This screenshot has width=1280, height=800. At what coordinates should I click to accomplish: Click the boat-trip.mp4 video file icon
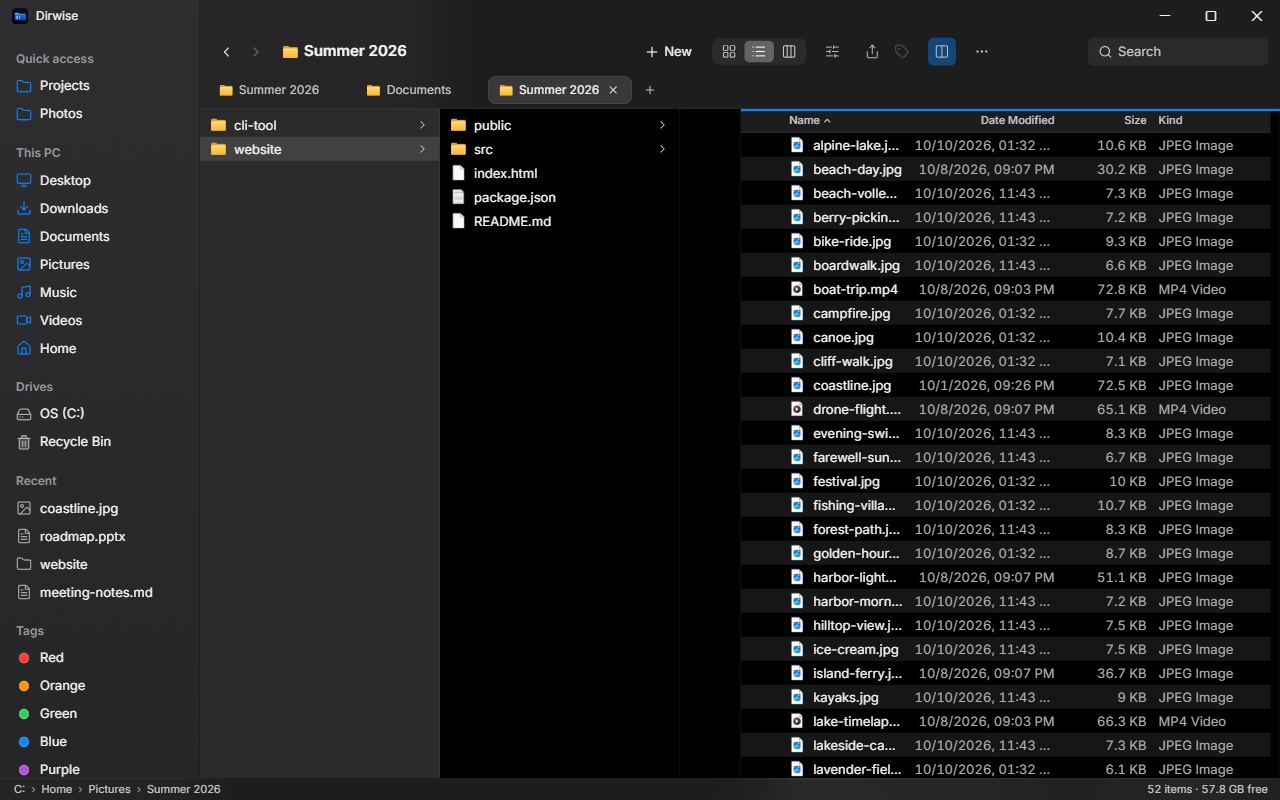[x=797, y=289]
